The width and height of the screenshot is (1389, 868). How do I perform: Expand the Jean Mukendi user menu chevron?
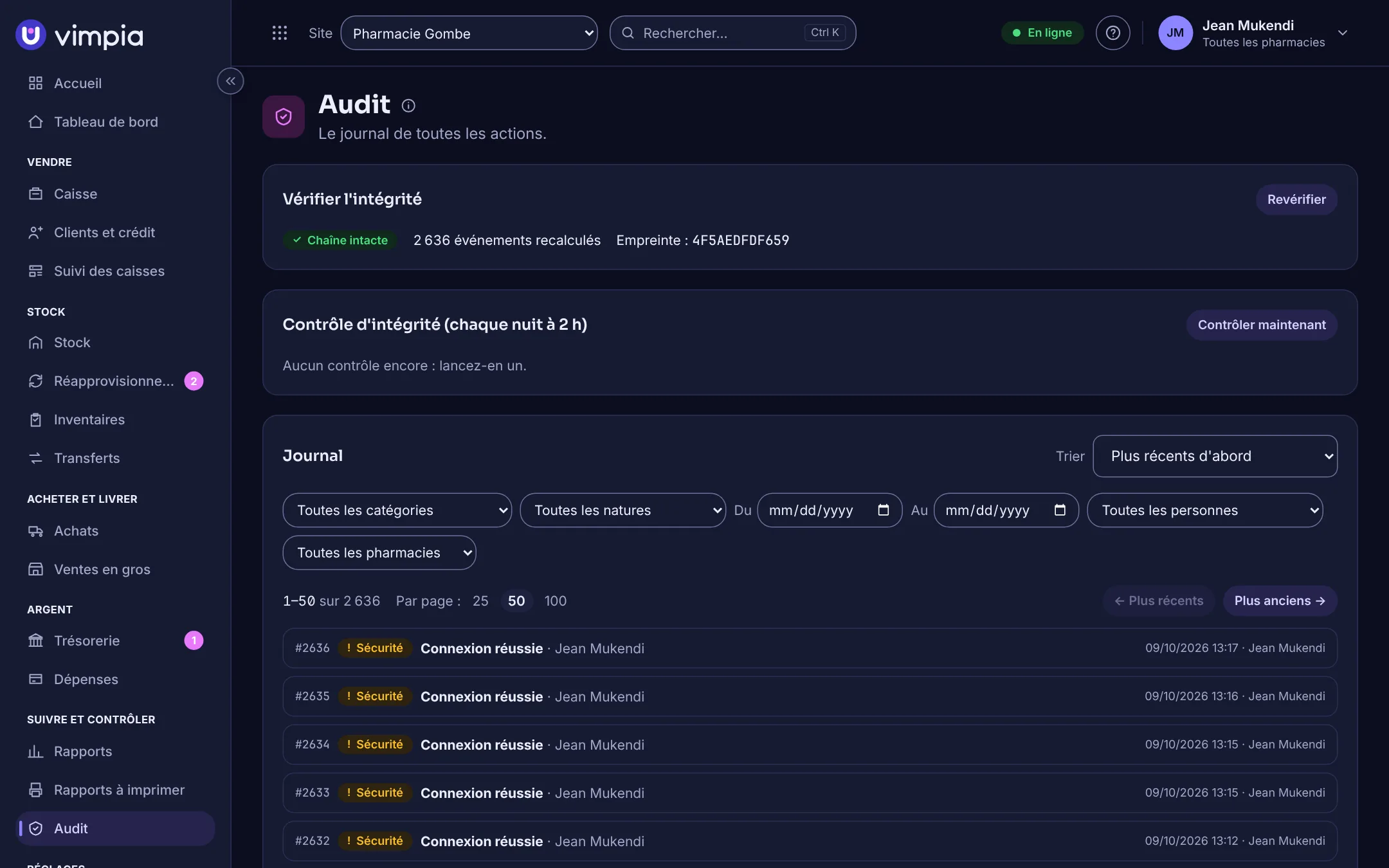pos(1343,33)
